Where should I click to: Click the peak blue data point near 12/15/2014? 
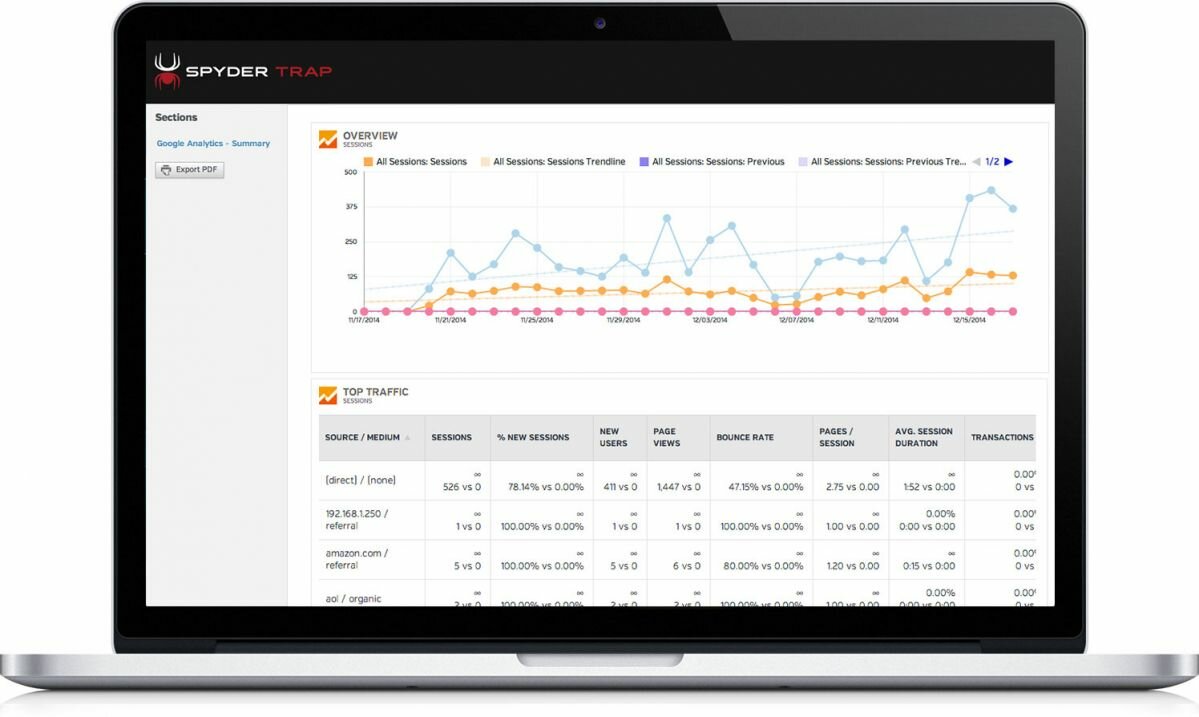point(991,190)
